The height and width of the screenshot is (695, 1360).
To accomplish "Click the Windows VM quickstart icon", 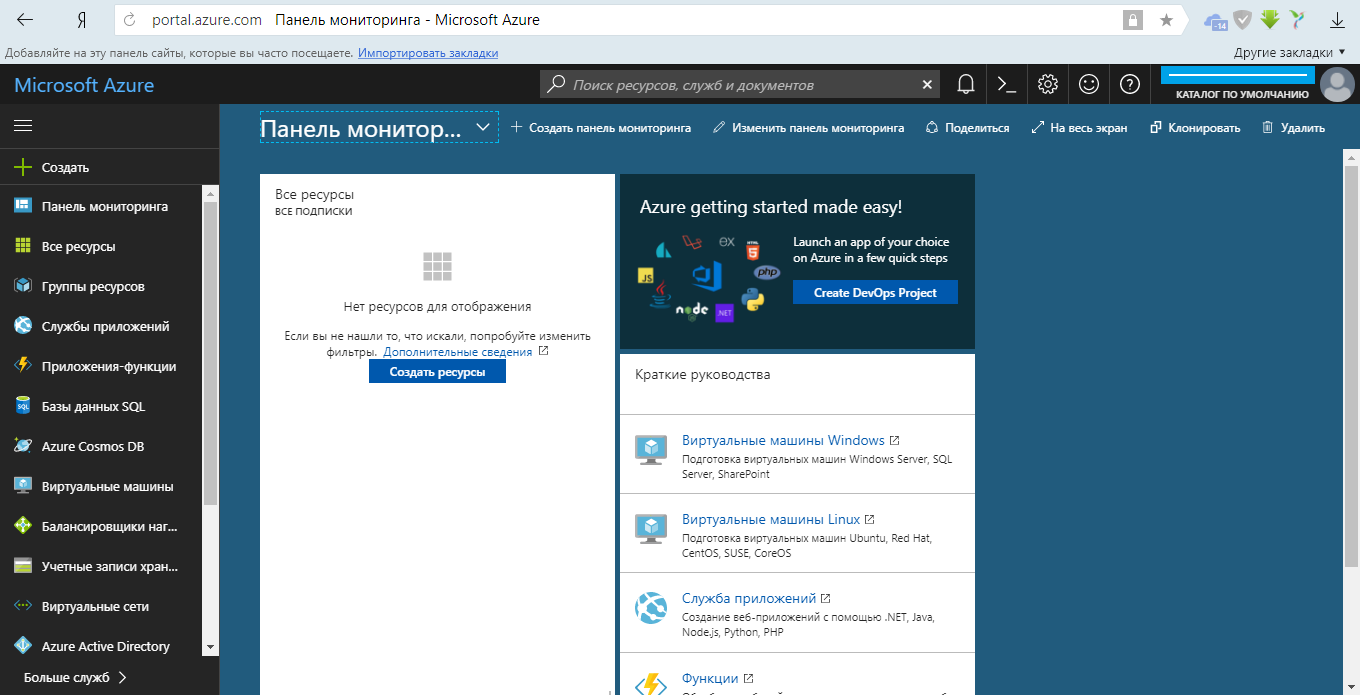I will [x=651, y=450].
